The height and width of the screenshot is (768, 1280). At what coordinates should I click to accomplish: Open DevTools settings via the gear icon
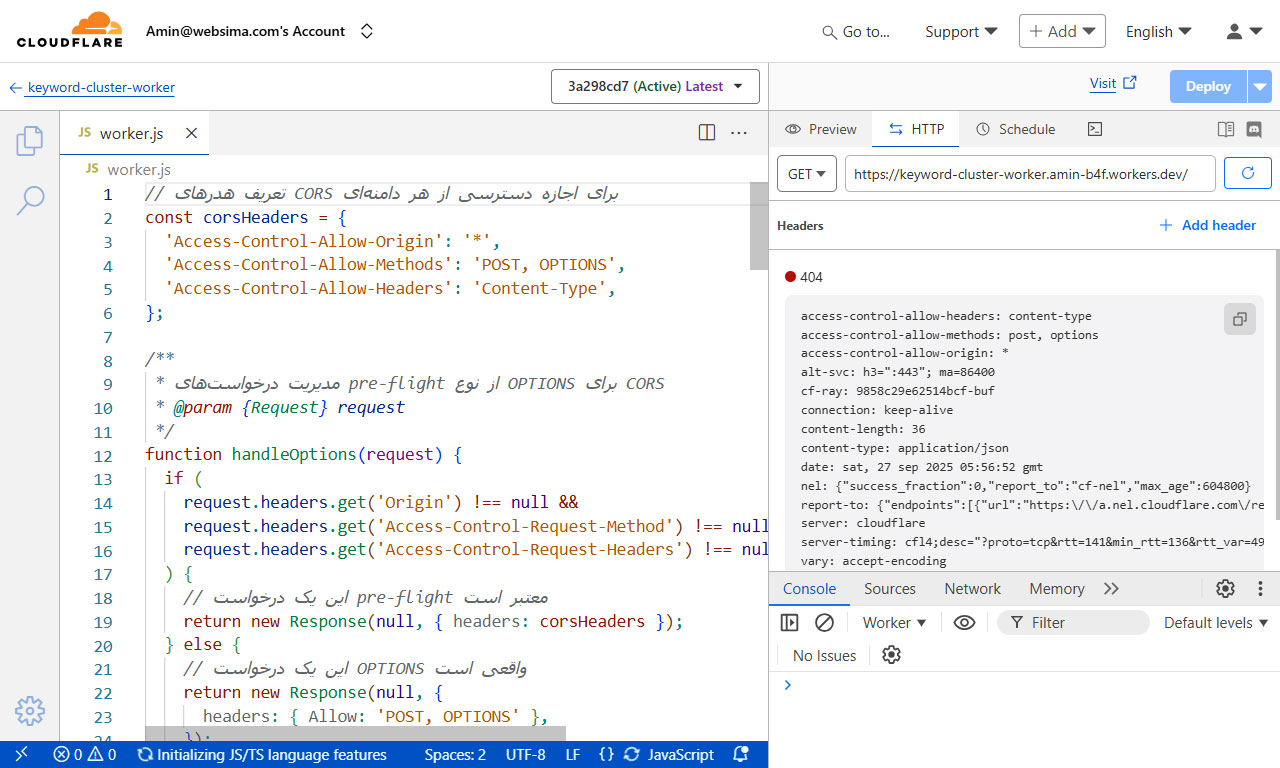click(1225, 588)
